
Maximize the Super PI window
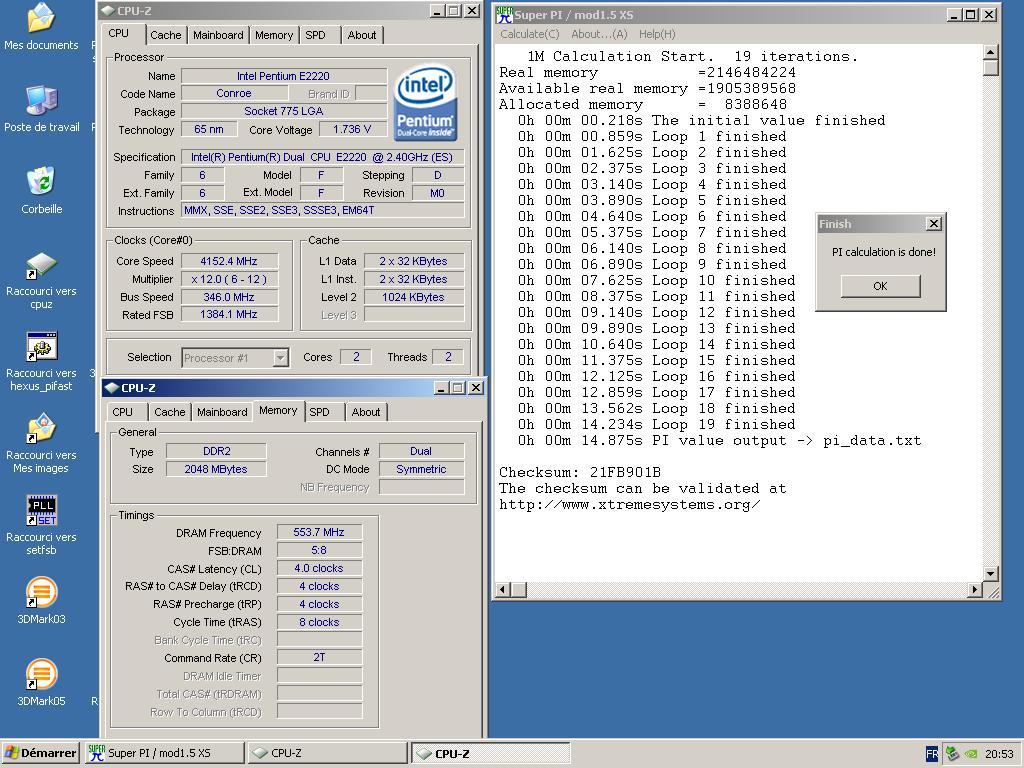[x=971, y=14]
